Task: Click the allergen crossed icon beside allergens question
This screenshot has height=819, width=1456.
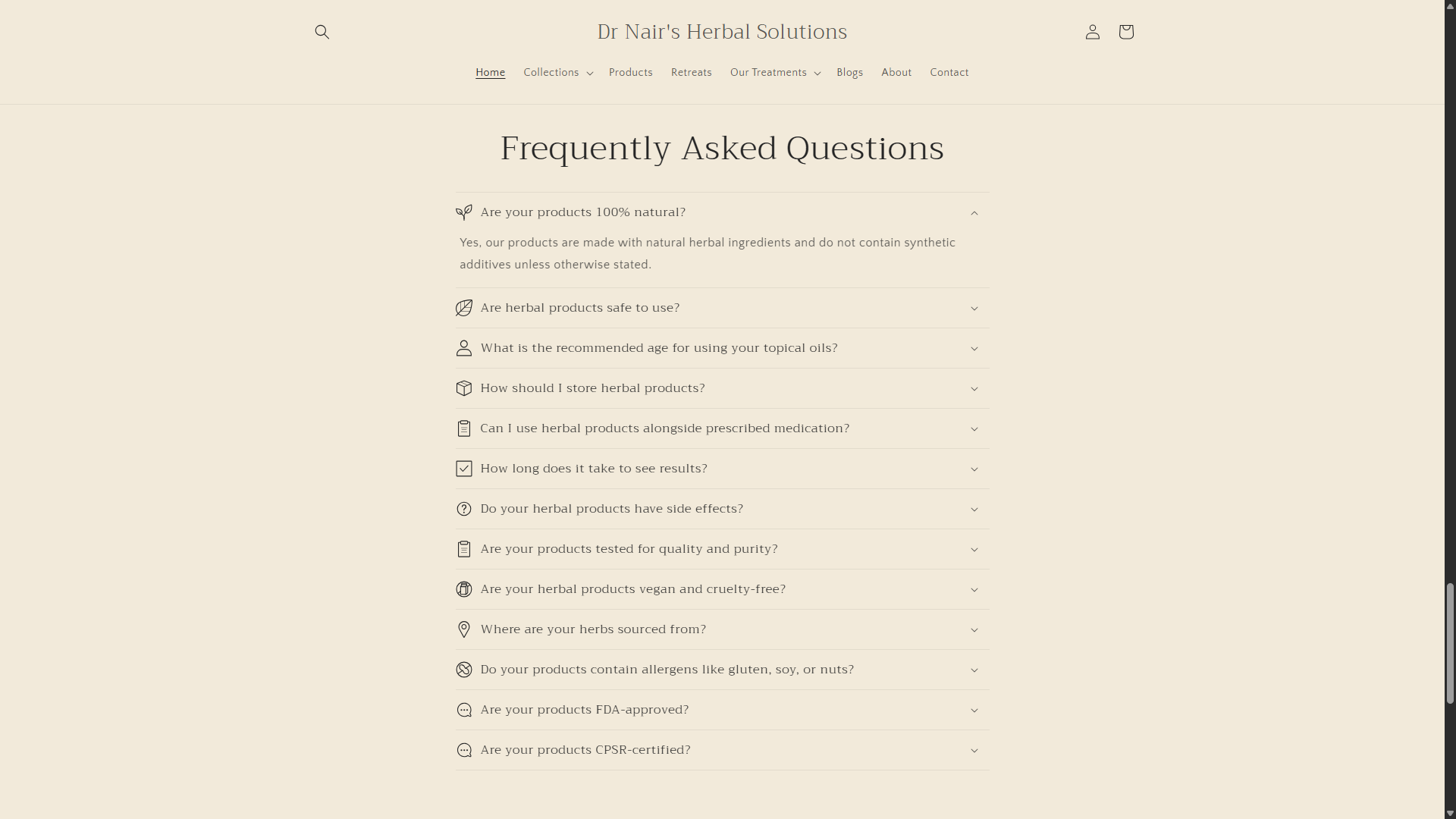Action: pos(464,670)
